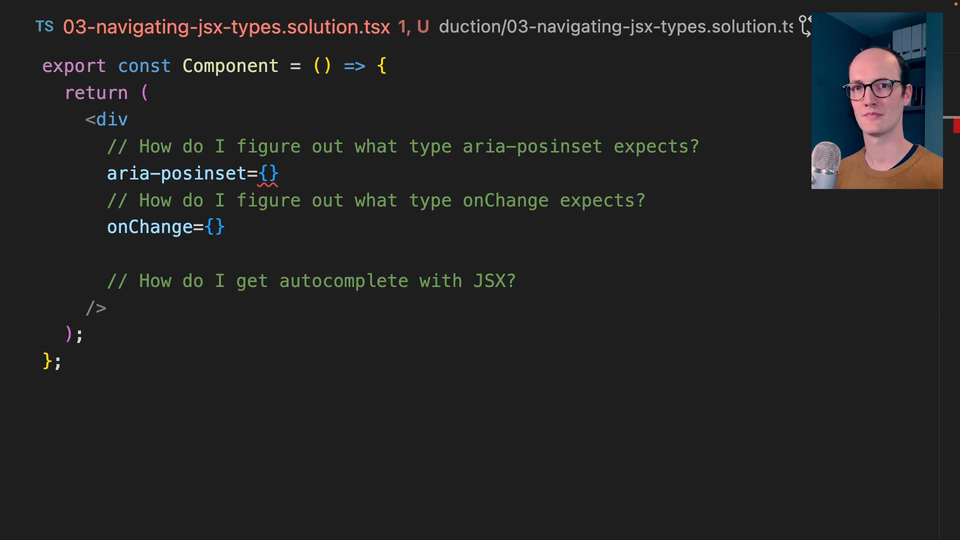The width and height of the screenshot is (960, 540).
Task: Place cursor on the onChange attribute
Action: click(x=150, y=228)
